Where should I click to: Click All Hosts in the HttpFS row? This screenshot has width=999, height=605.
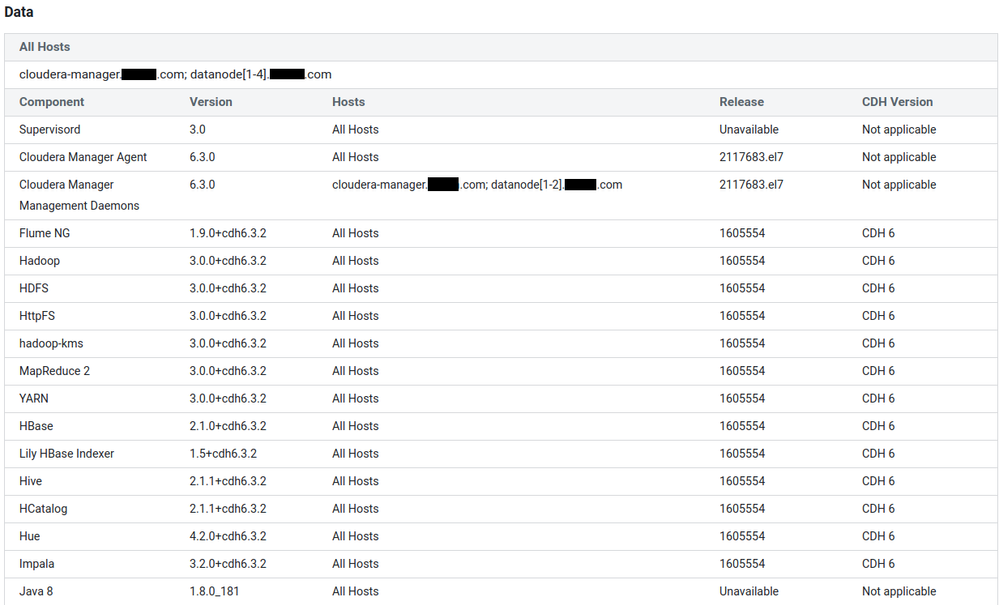pos(355,315)
